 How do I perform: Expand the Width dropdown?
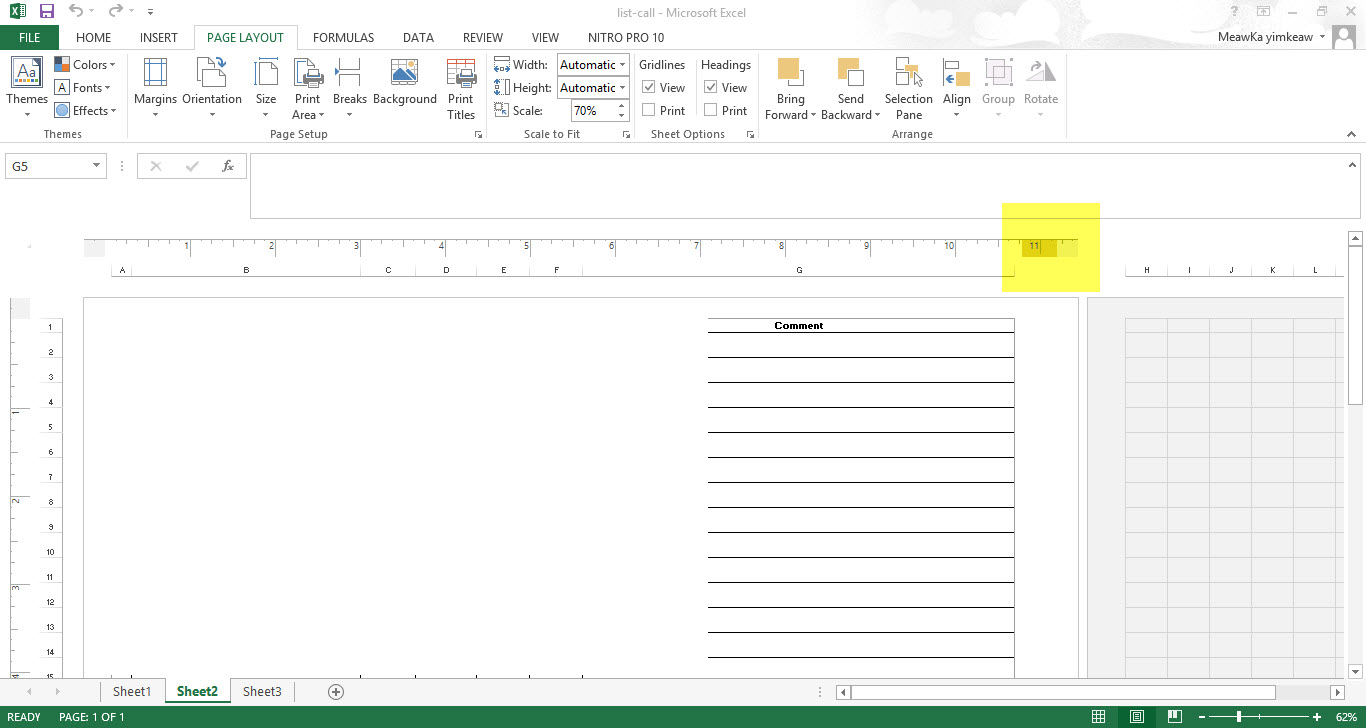tap(622, 65)
